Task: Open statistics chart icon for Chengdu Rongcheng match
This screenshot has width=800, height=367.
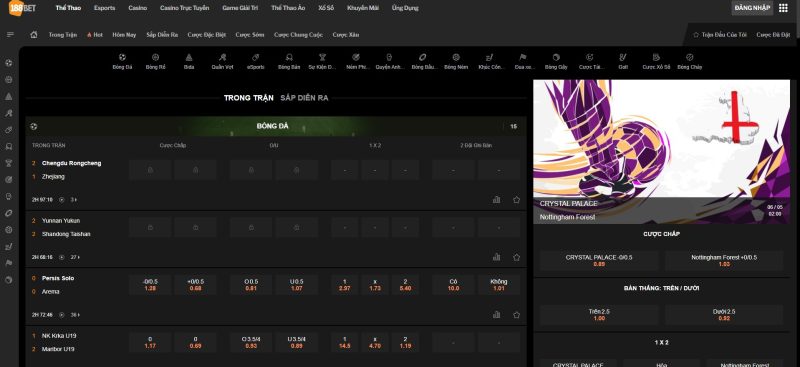Action: (496, 200)
